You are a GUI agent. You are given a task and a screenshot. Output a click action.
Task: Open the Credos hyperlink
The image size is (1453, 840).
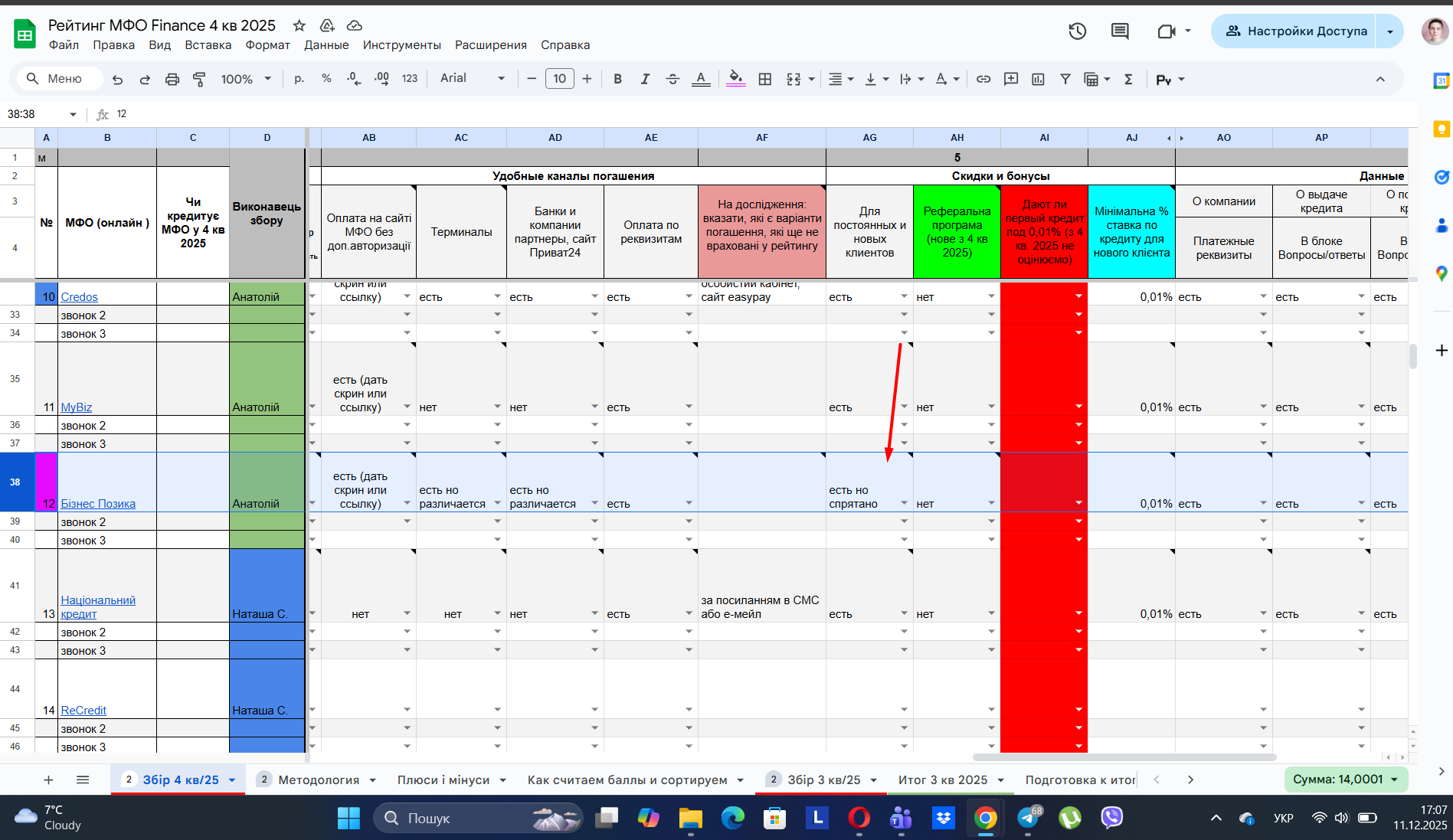point(79,297)
